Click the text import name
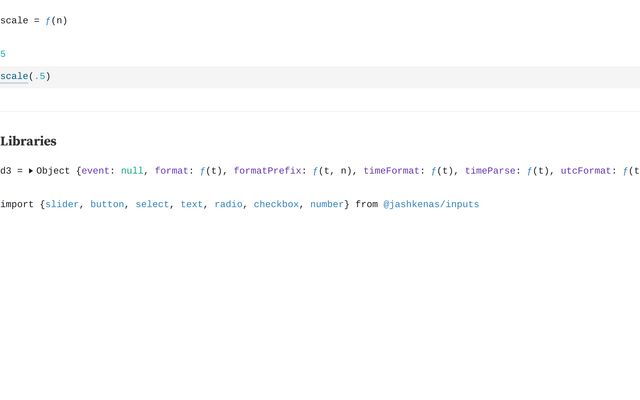This screenshot has height=400, width=640. (192, 204)
